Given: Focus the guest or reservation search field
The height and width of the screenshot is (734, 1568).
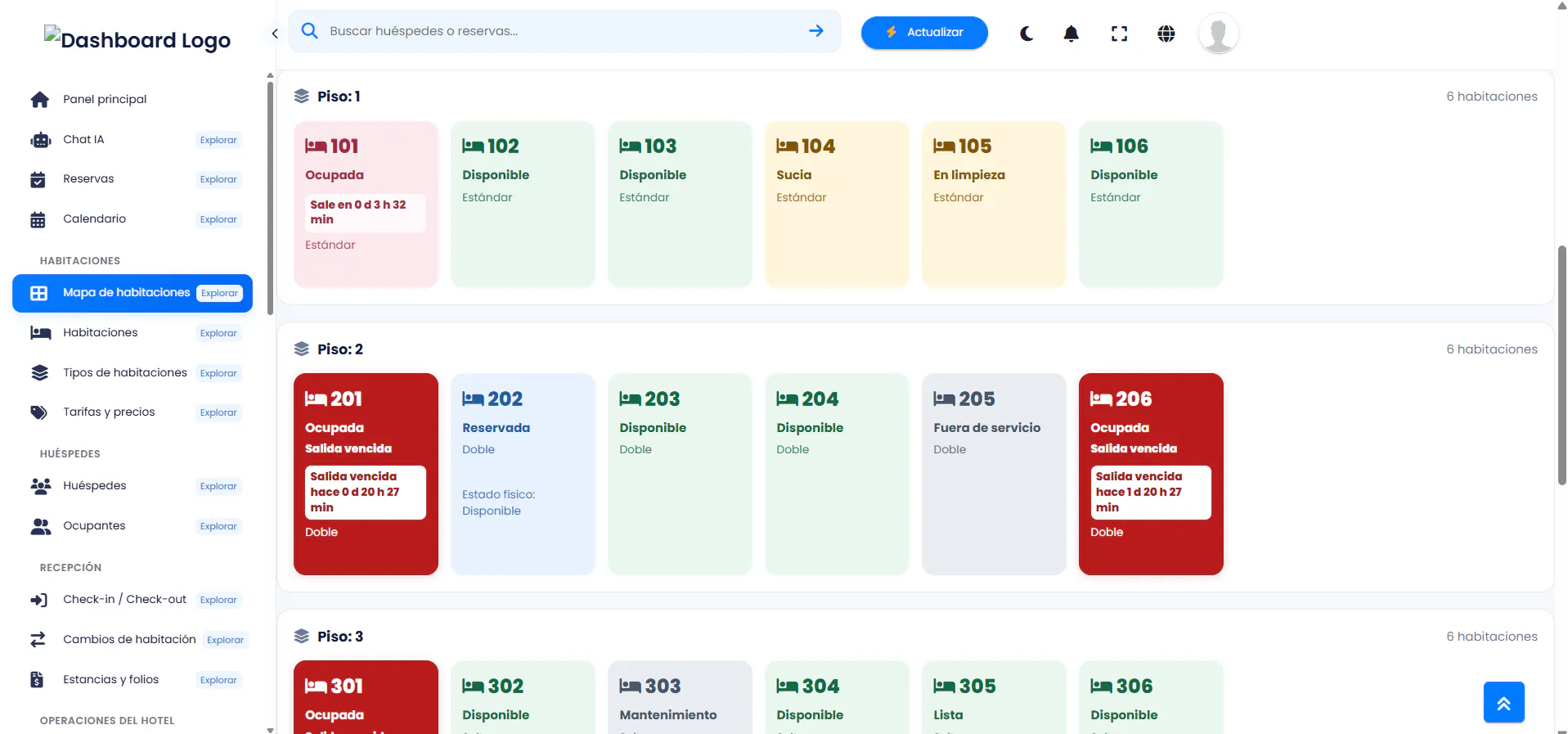Looking at the screenshot, I should tap(564, 31).
